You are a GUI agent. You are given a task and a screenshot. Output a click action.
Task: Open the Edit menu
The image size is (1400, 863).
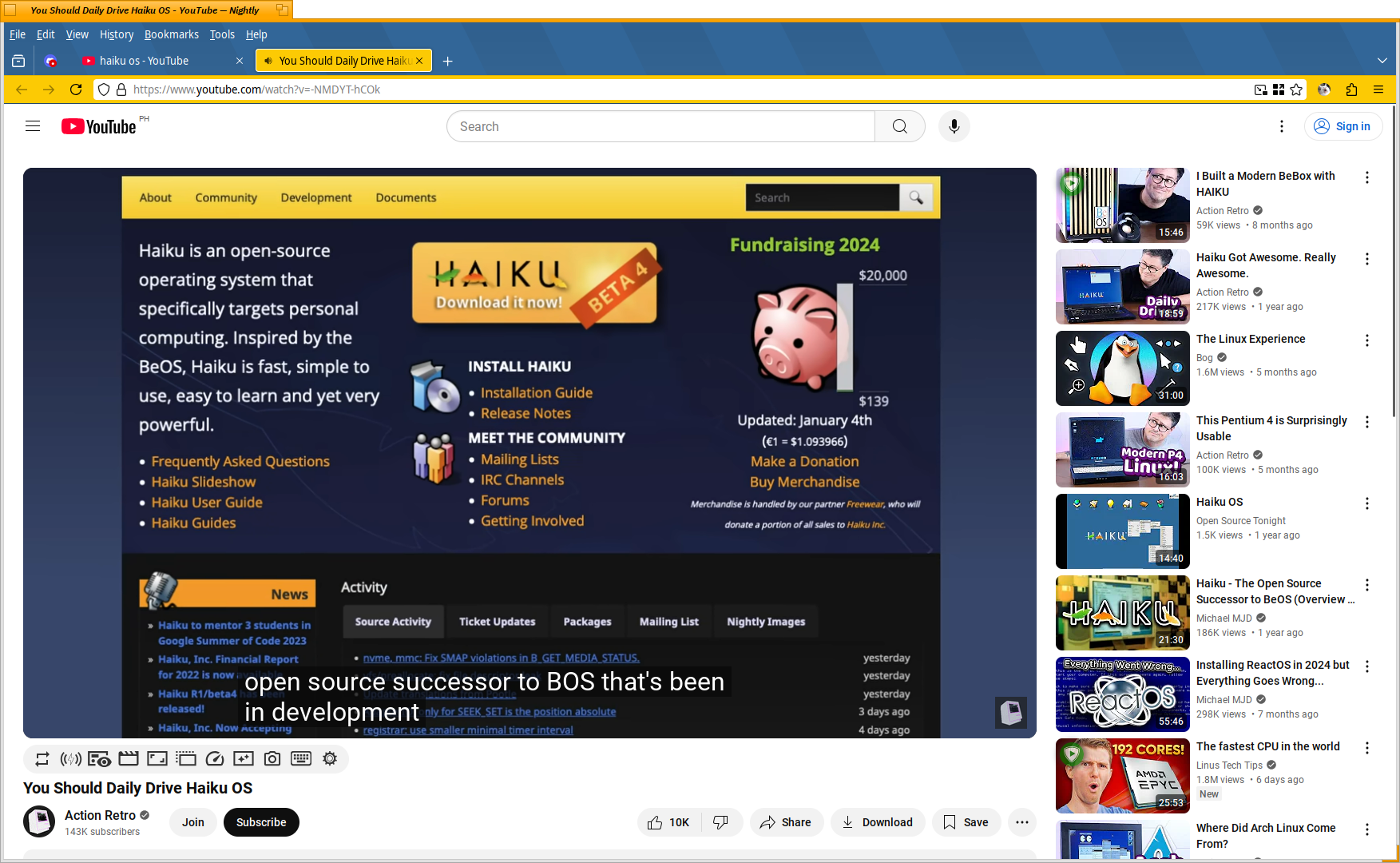46,34
